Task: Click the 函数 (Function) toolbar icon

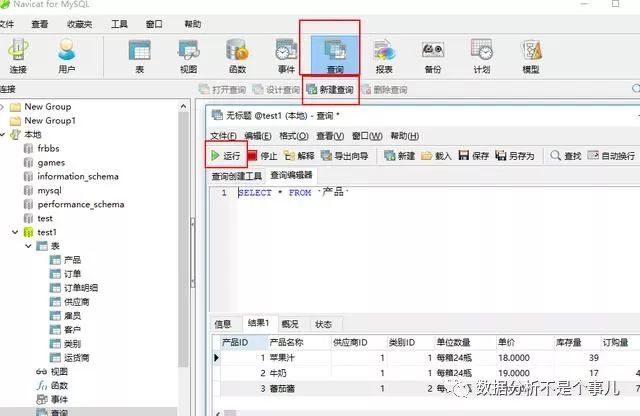Action: pyautogui.click(x=237, y=54)
